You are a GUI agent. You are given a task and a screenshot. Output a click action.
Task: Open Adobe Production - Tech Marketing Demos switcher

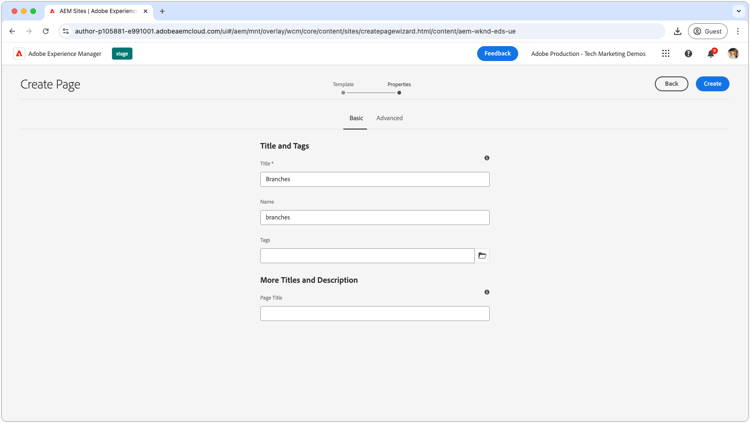(588, 54)
